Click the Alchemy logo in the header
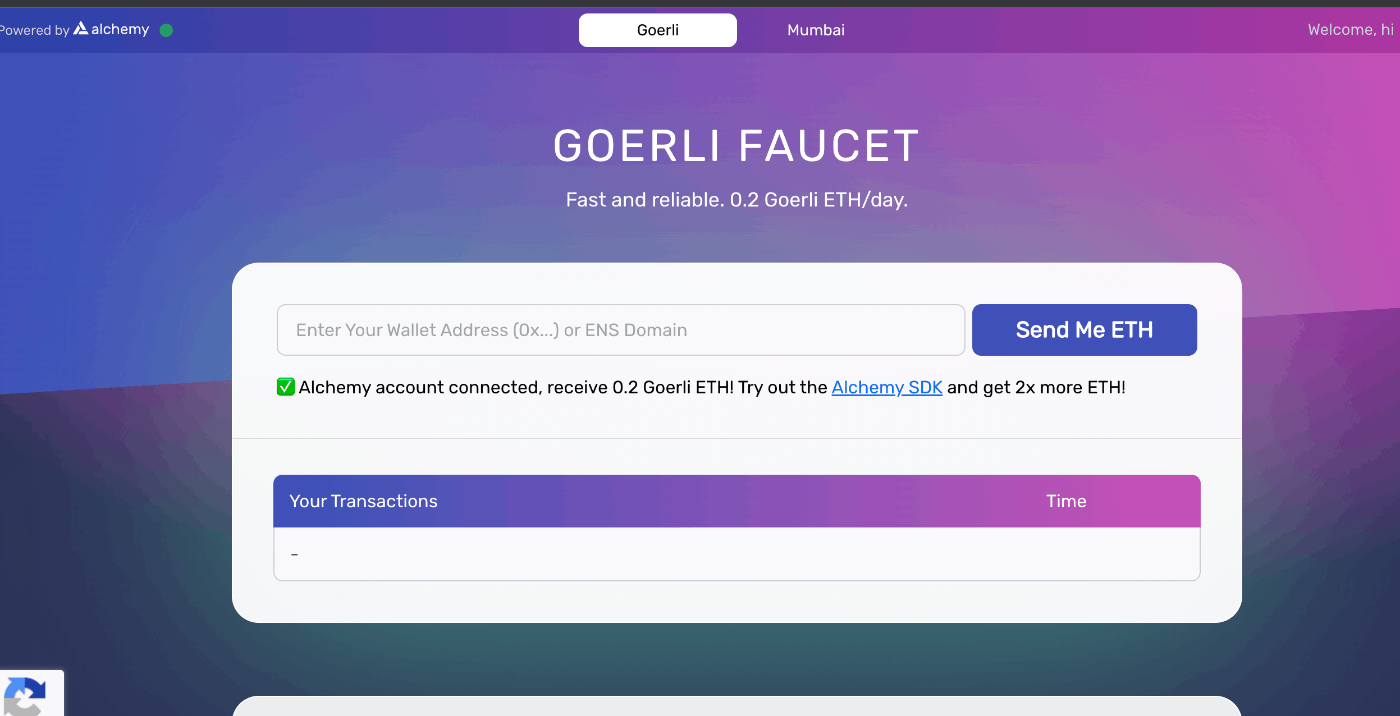Viewport: 1400px width, 716px height. (114, 29)
